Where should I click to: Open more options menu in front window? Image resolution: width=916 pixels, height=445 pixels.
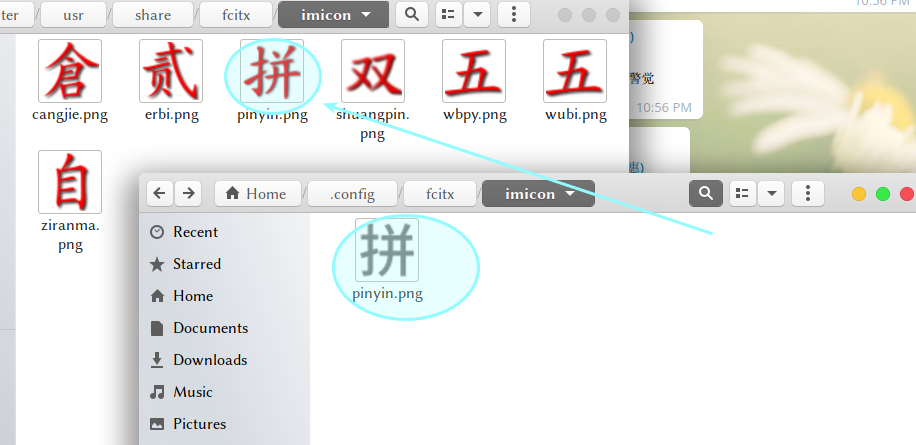point(808,193)
